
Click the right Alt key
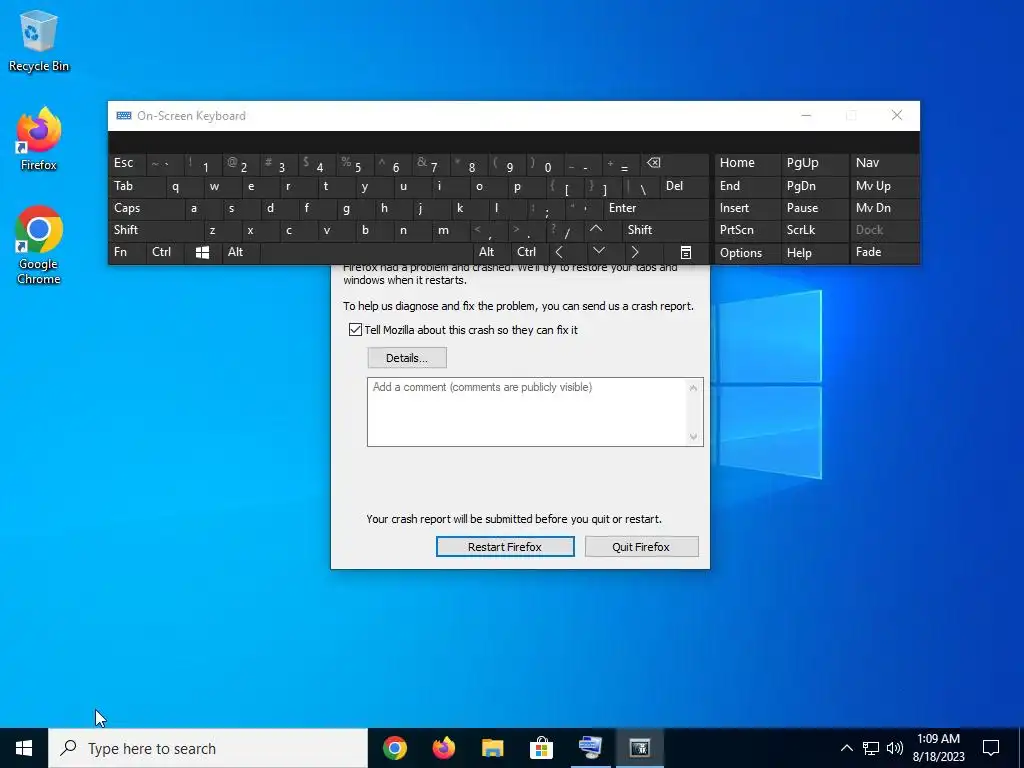(x=492, y=253)
